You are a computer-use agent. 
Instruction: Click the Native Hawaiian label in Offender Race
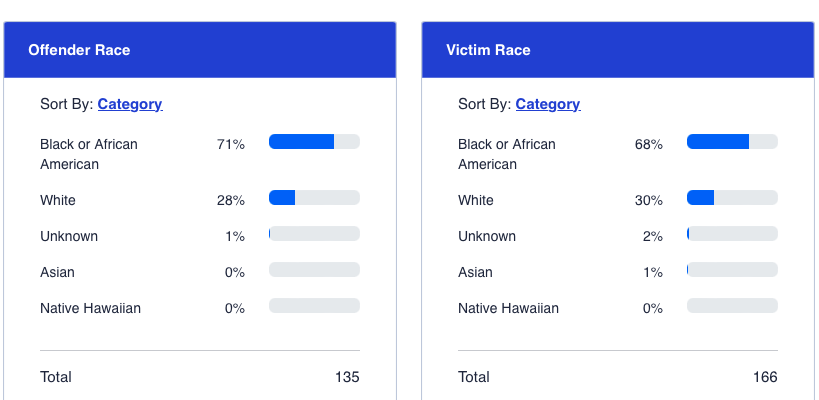point(90,308)
